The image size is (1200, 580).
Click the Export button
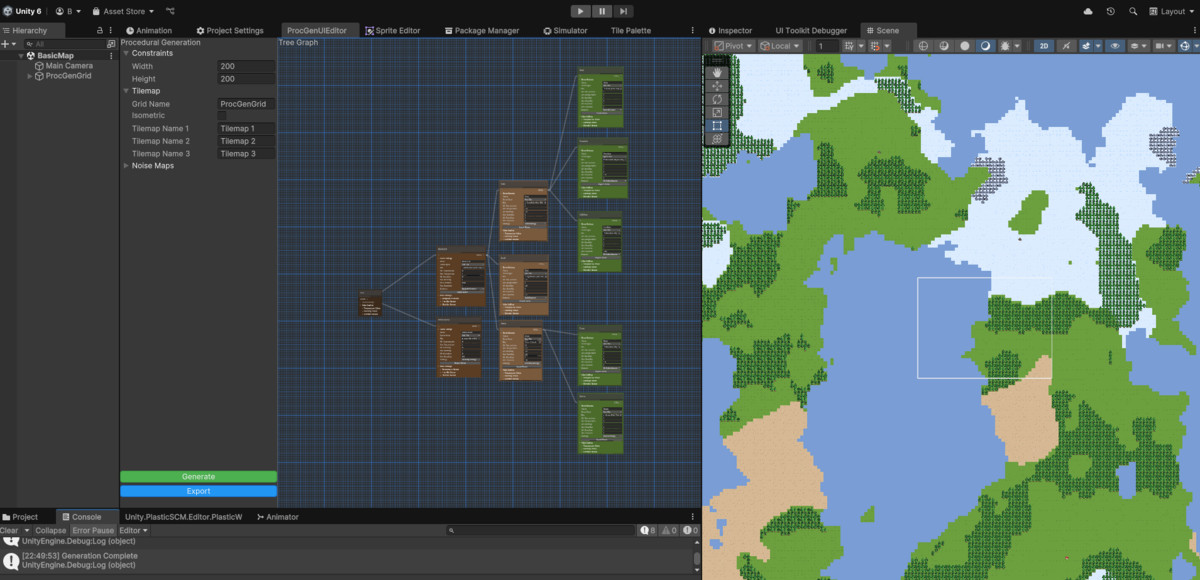point(199,491)
